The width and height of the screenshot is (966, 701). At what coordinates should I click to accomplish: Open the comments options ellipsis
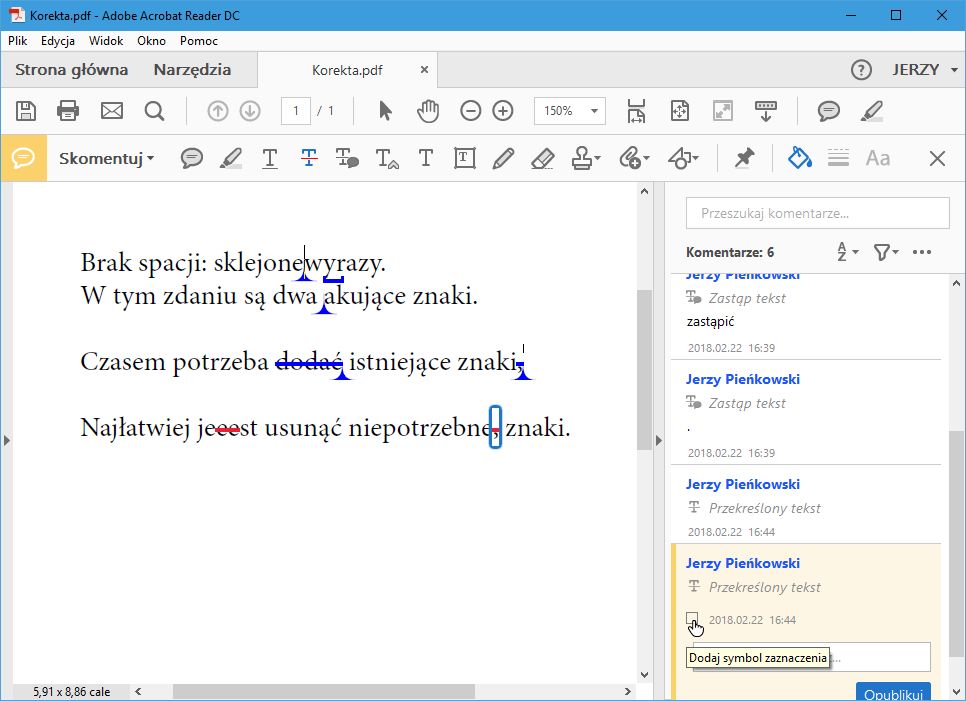(922, 252)
